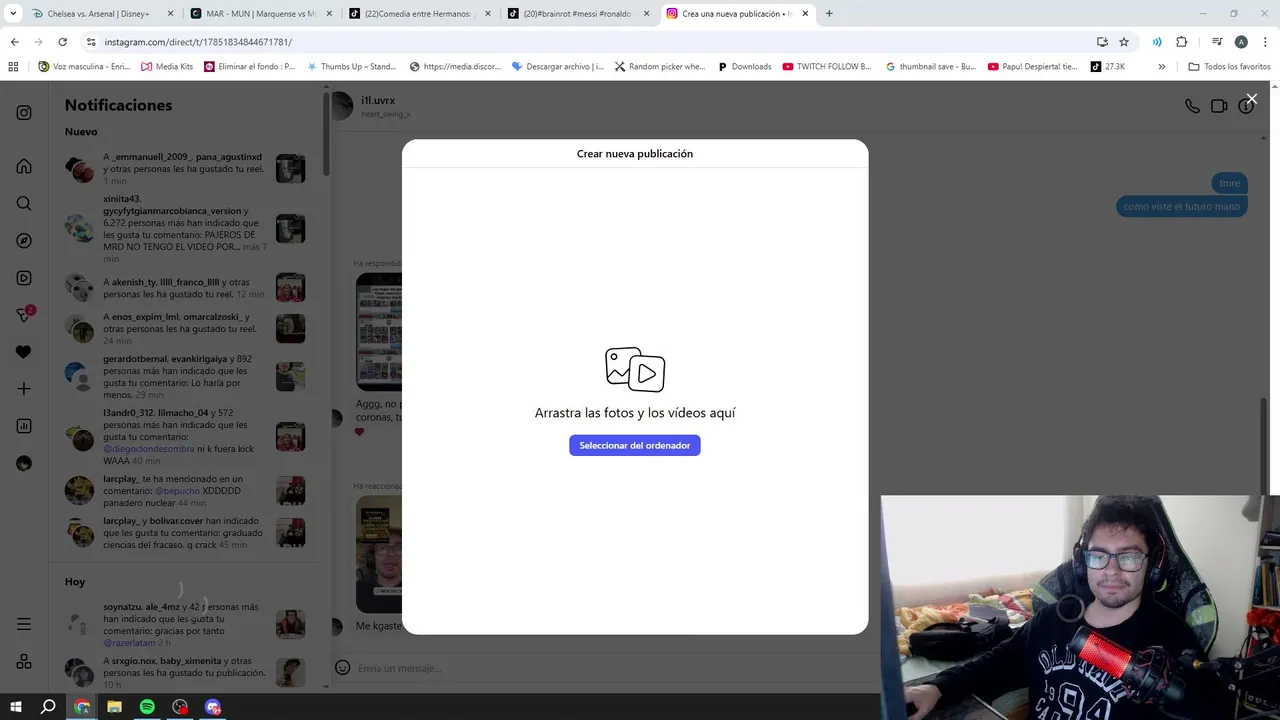
Task: Start an audio call with phone icon
Action: click(1192, 106)
